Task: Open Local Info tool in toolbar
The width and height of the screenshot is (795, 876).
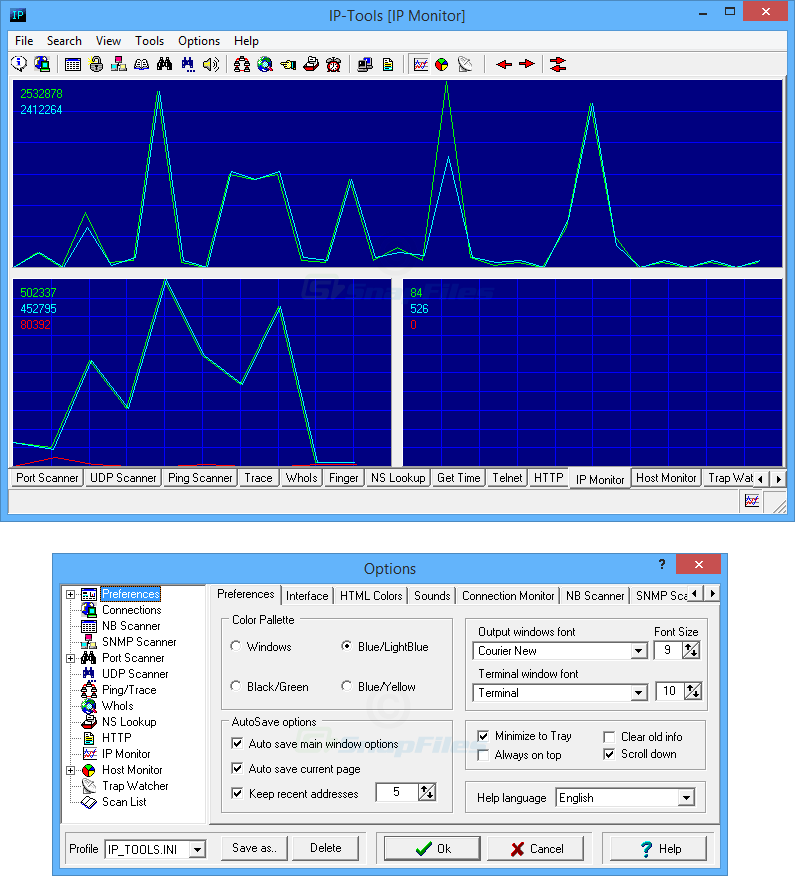Action: coord(19,64)
